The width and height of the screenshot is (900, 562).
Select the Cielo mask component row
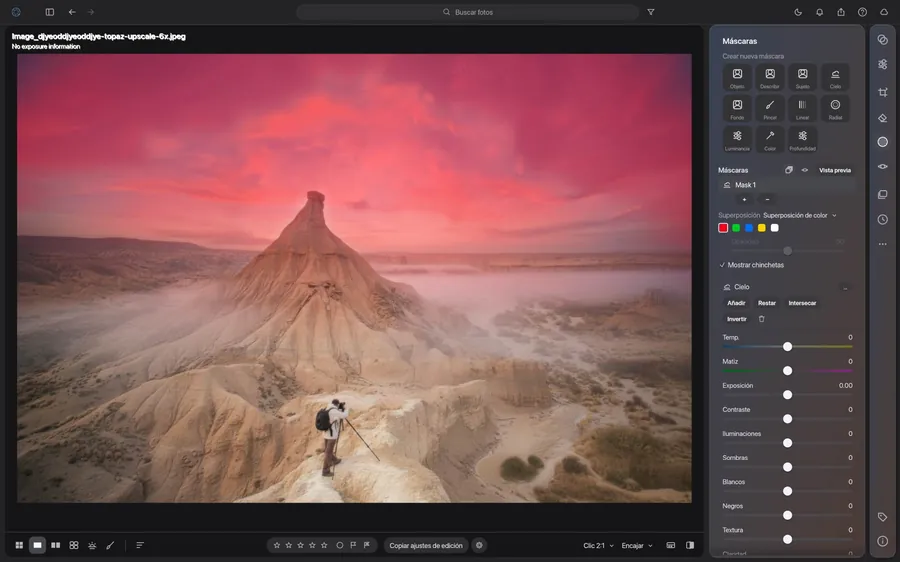coord(786,287)
